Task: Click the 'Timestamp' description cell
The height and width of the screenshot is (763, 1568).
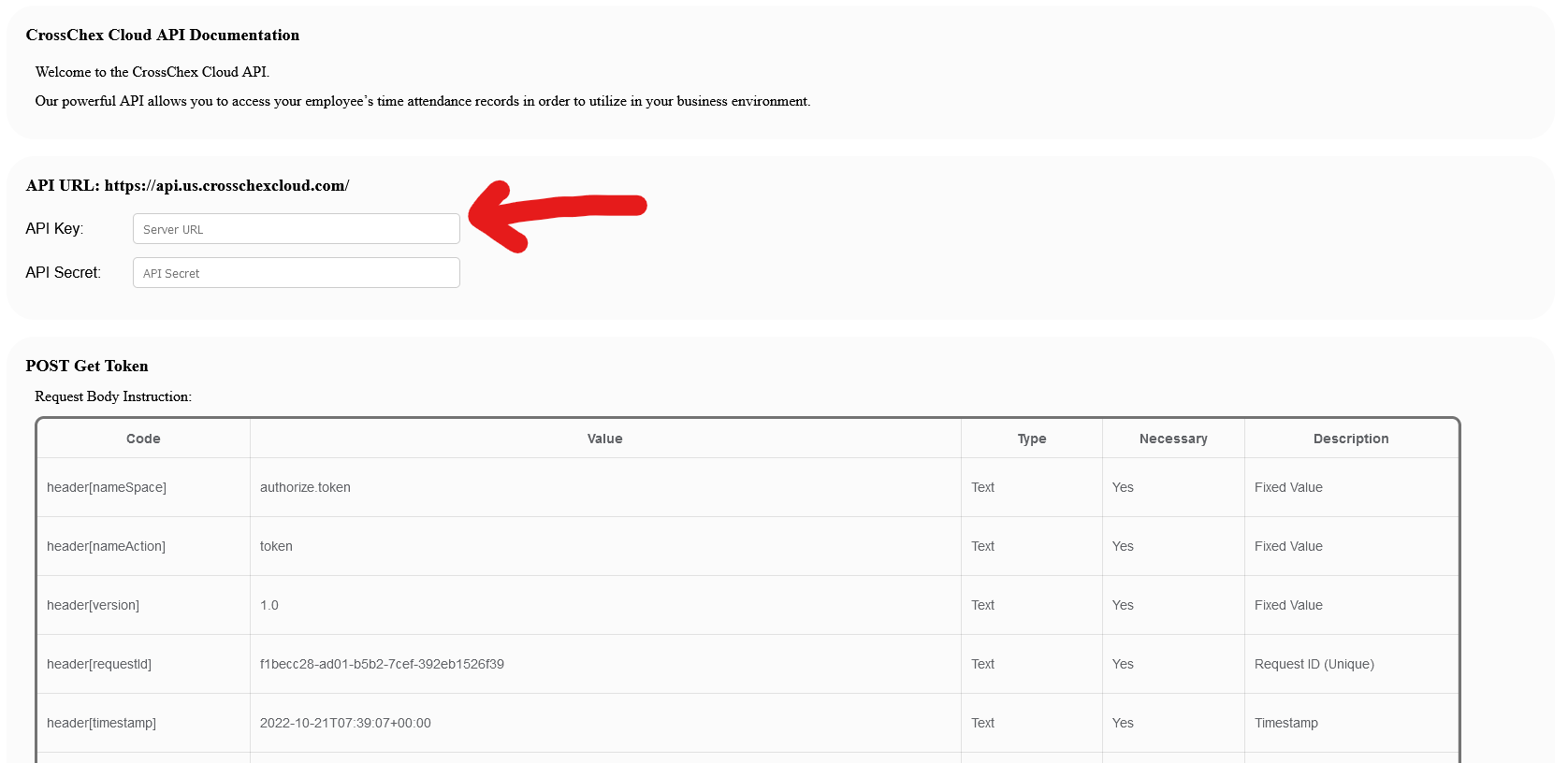Action: pyautogui.click(x=1351, y=723)
